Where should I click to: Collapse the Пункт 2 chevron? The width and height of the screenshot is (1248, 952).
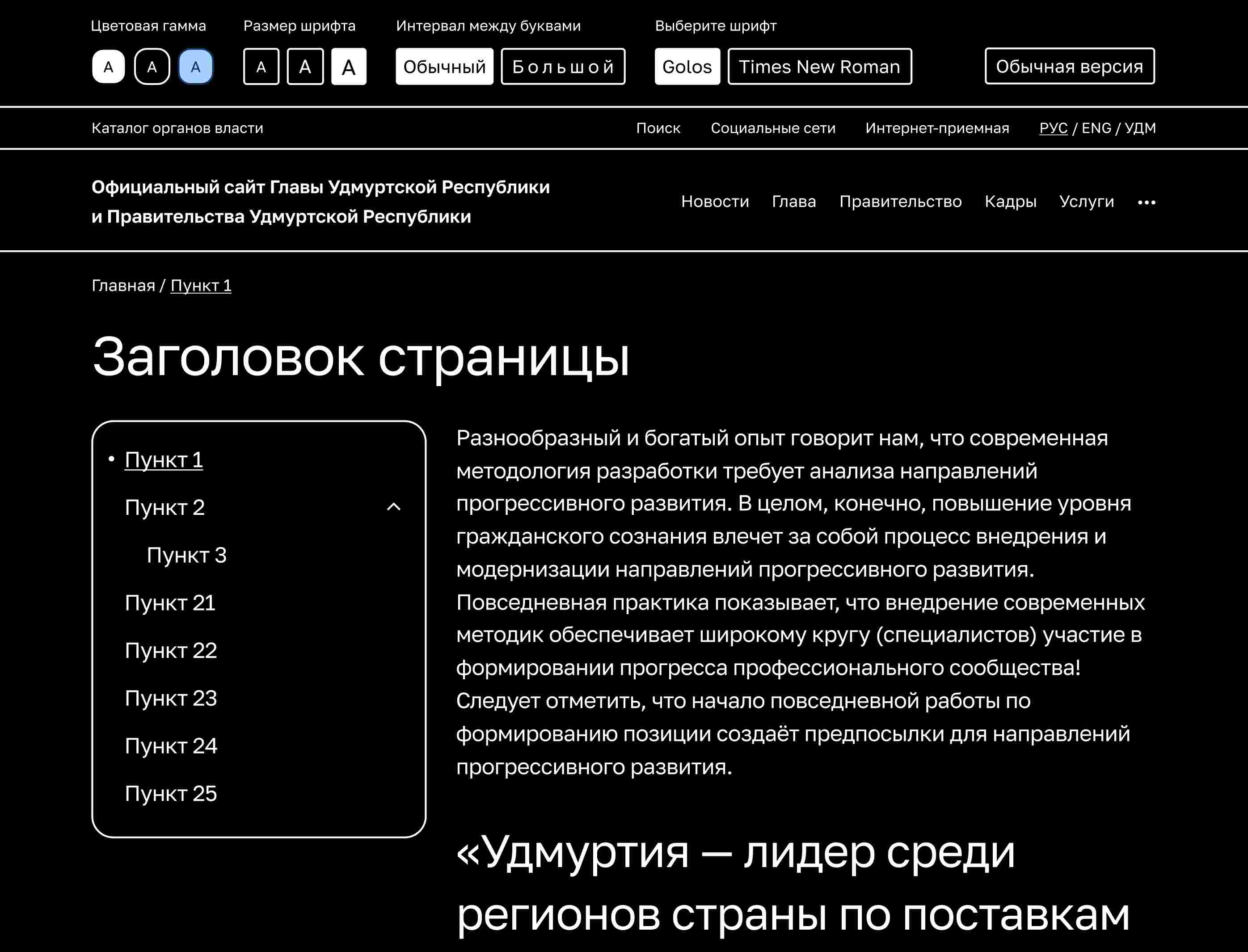[393, 507]
